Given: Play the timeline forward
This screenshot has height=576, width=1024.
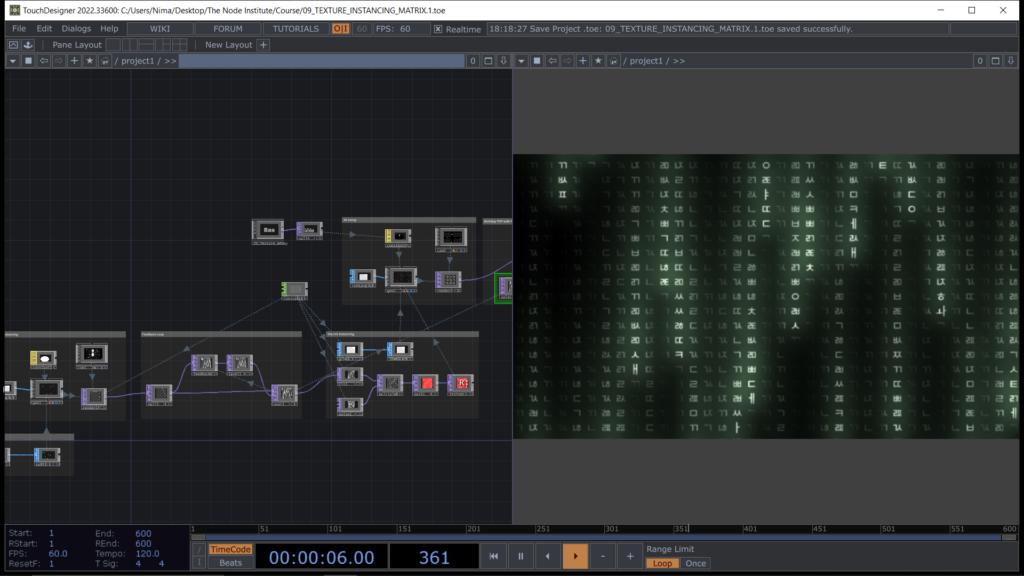Looking at the screenshot, I should pos(575,556).
